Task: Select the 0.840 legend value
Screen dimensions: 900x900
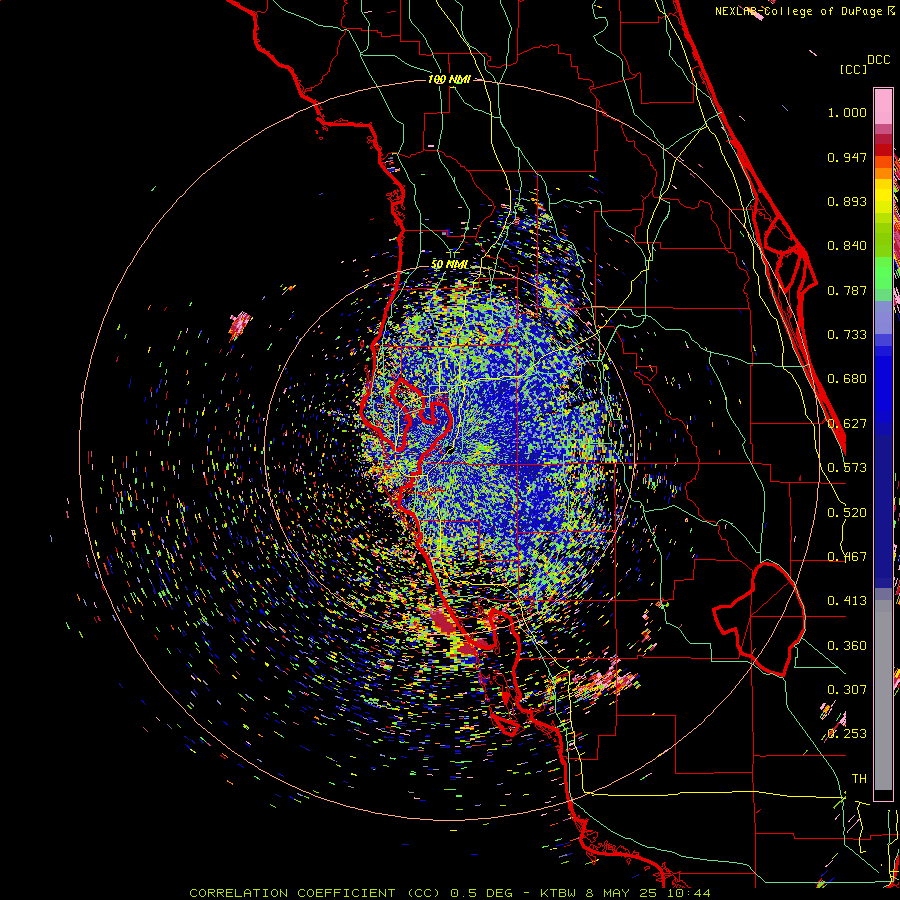Action: click(847, 246)
